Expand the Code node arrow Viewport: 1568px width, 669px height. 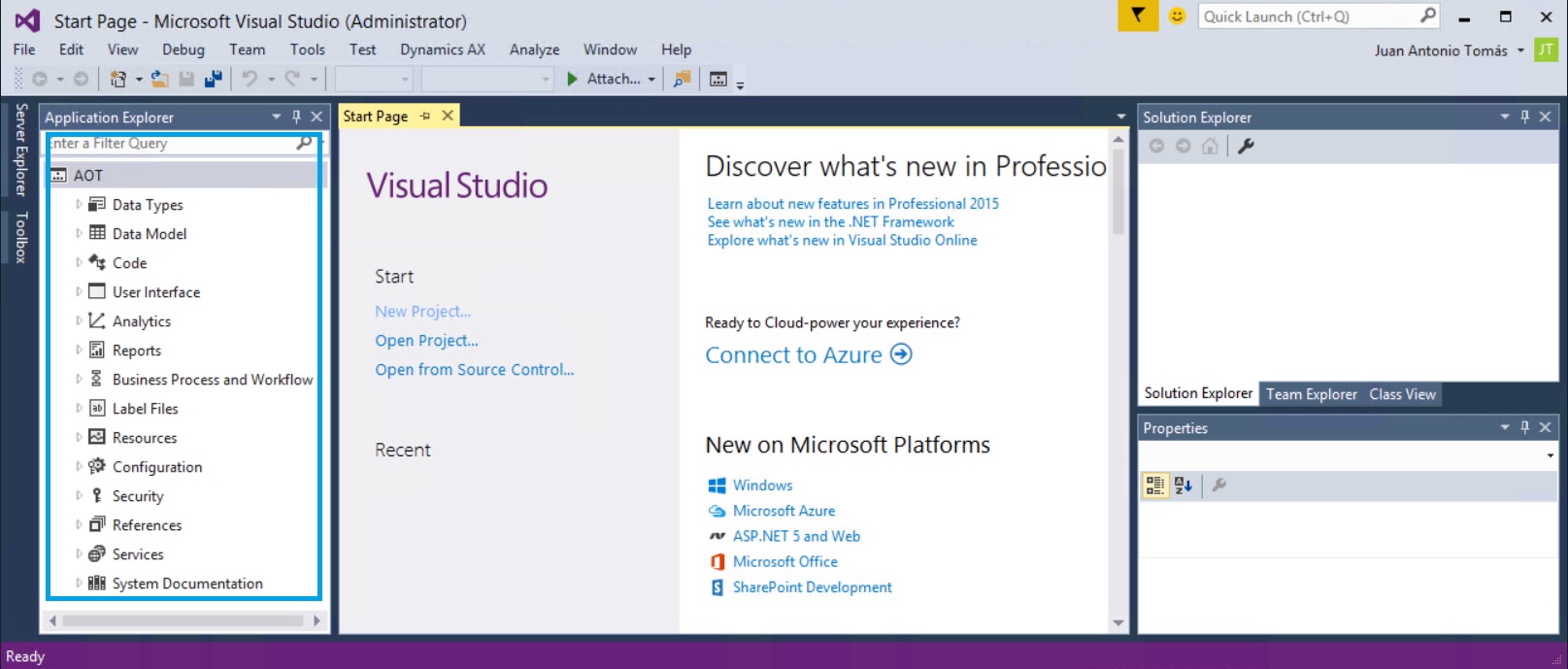[79, 262]
